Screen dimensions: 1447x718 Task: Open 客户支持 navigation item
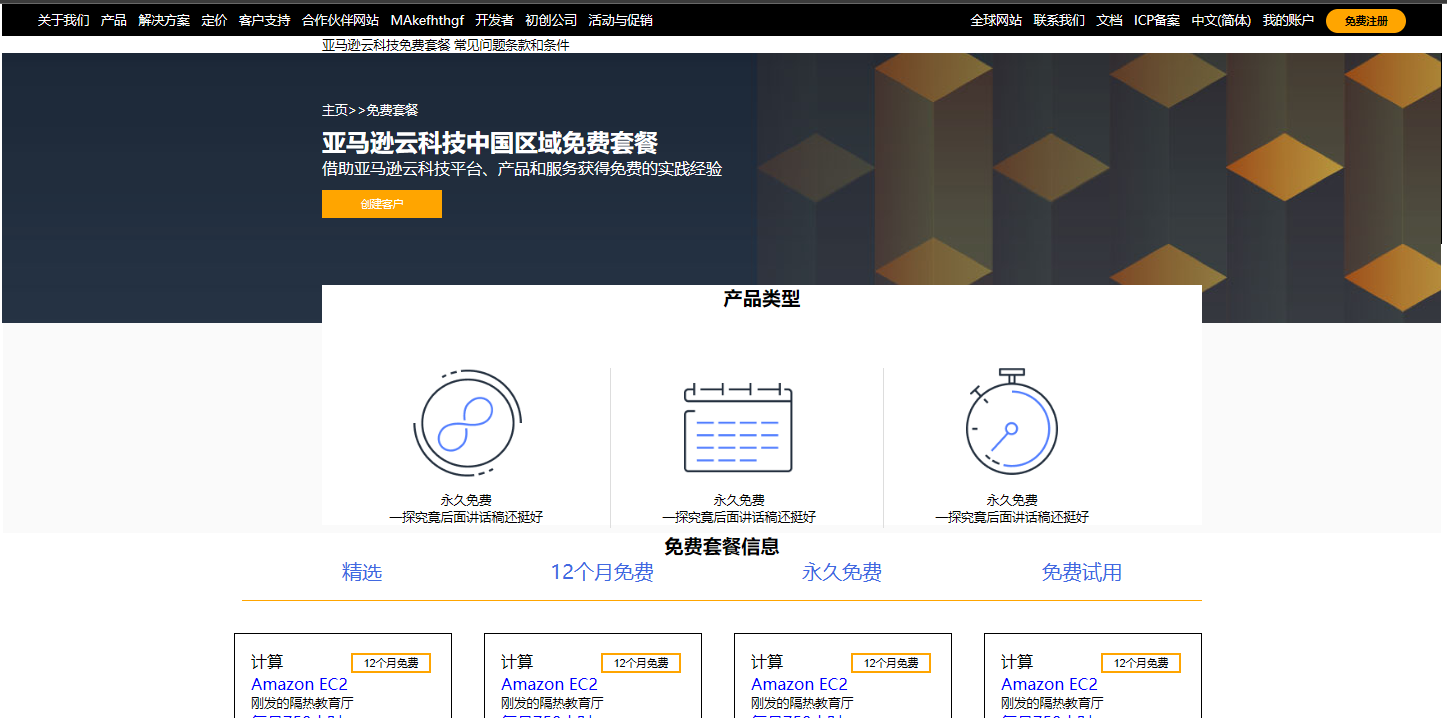coord(264,20)
